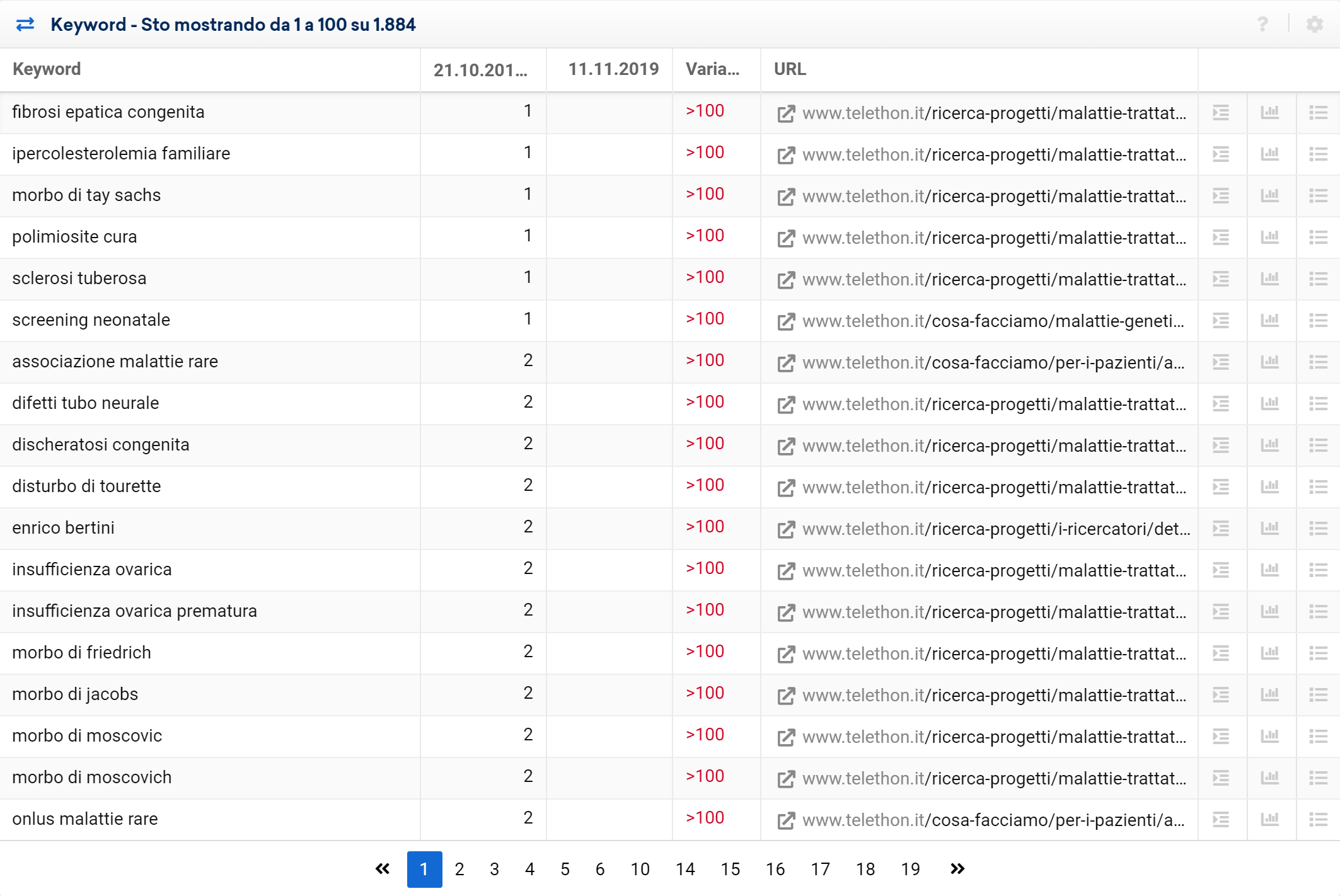Go to last page with double right arrows

click(957, 870)
